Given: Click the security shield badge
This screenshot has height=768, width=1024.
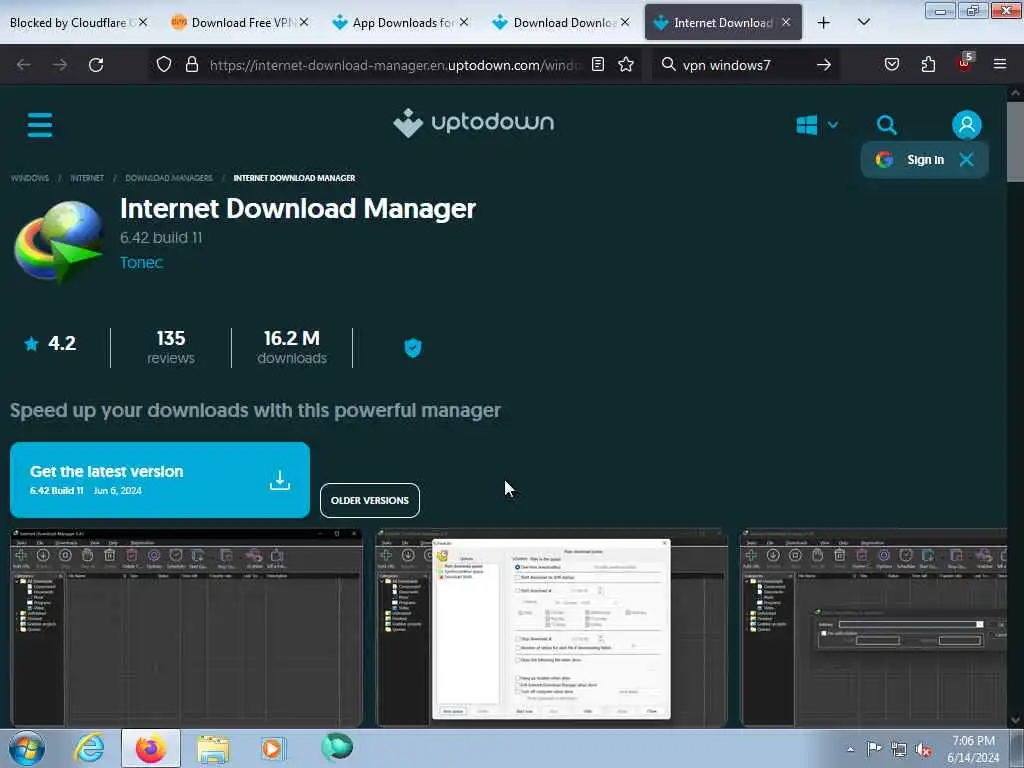Looking at the screenshot, I should [413, 347].
